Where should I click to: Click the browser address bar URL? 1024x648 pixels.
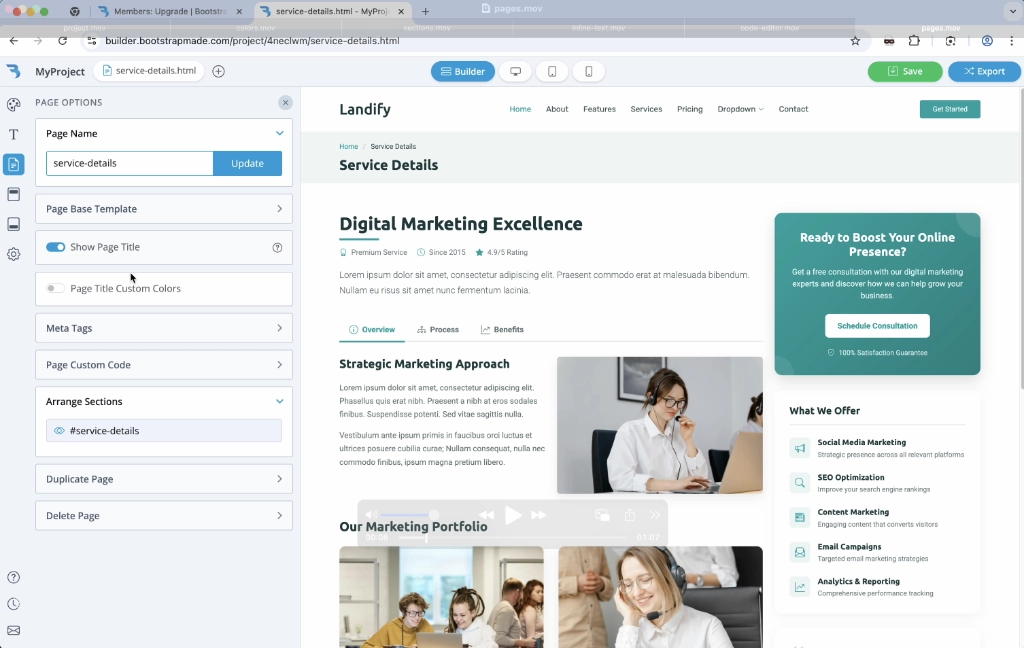pyautogui.click(x=252, y=40)
